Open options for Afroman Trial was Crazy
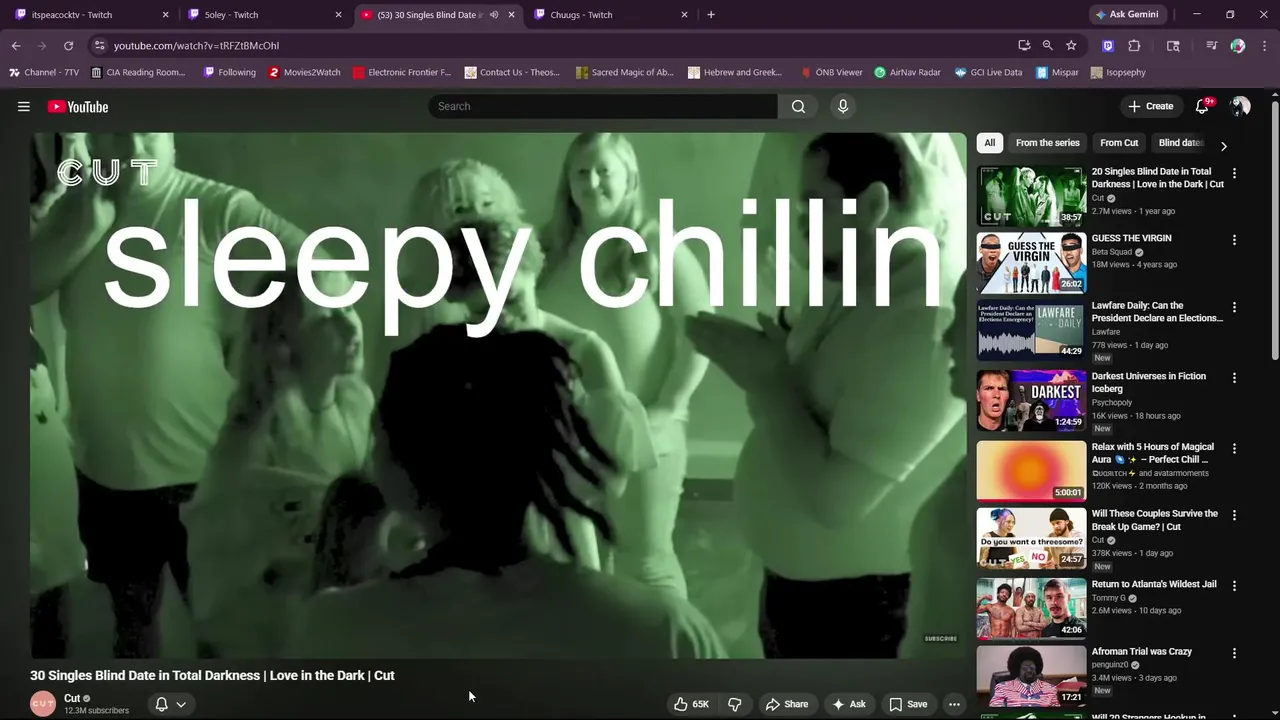Image resolution: width=1280 pixels, height=720 pixels. coord(1234,653)
